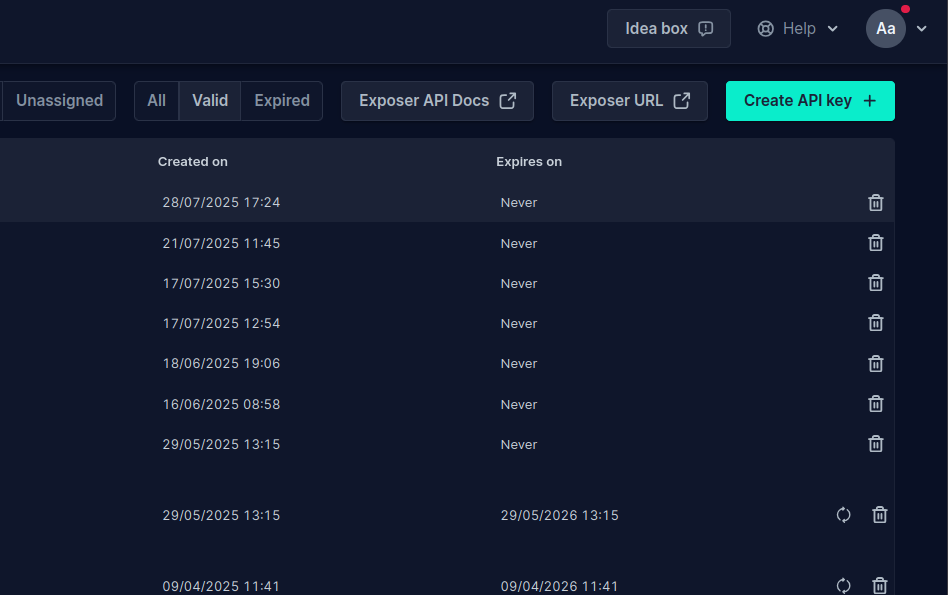Screen dimensions: 948x595
Task: Show All API keys
Action: 157,101
